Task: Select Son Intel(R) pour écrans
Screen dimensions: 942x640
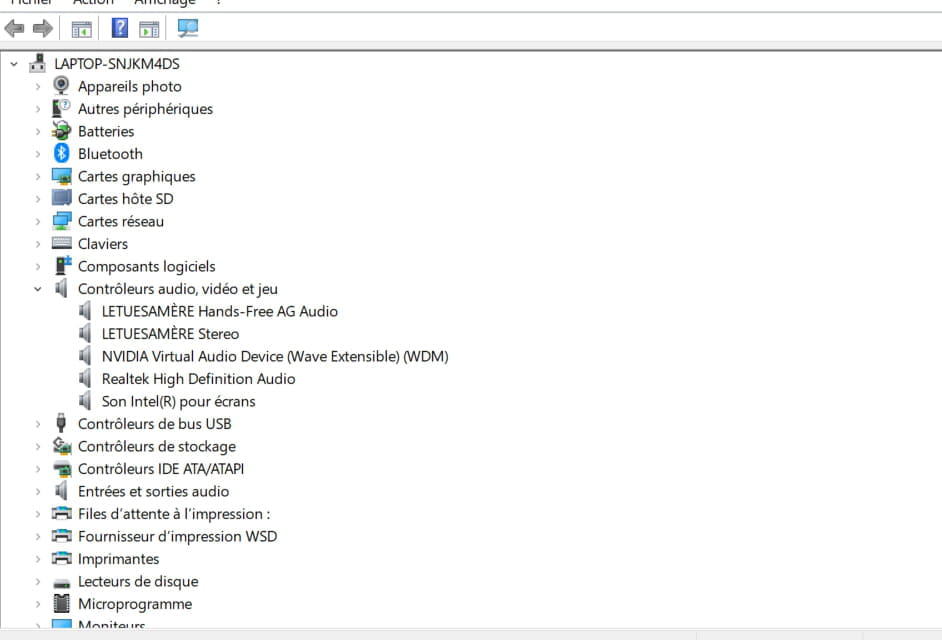Action: [x=178, y=401]
